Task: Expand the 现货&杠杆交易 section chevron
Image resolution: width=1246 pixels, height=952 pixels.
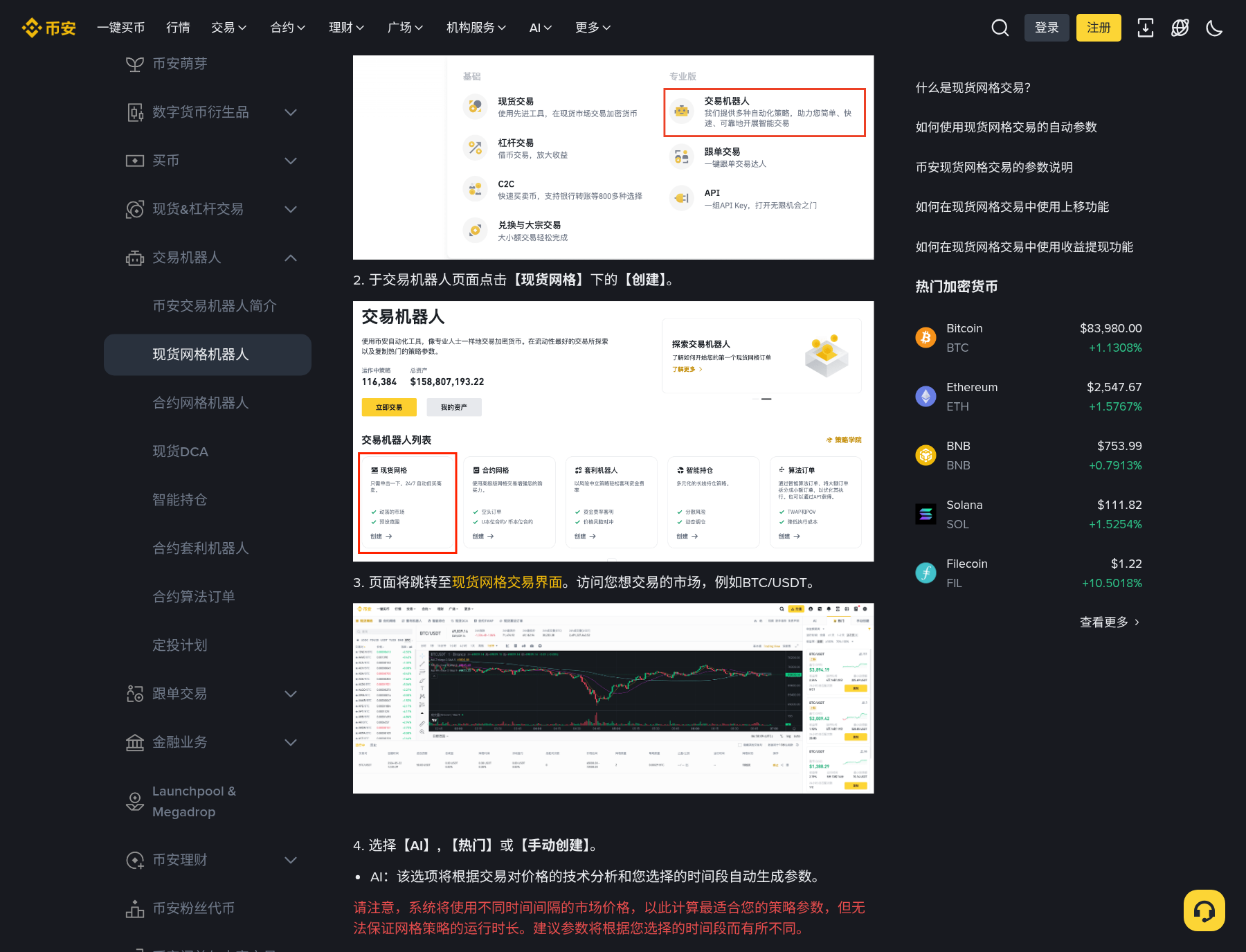Action: tap(291, 209)
